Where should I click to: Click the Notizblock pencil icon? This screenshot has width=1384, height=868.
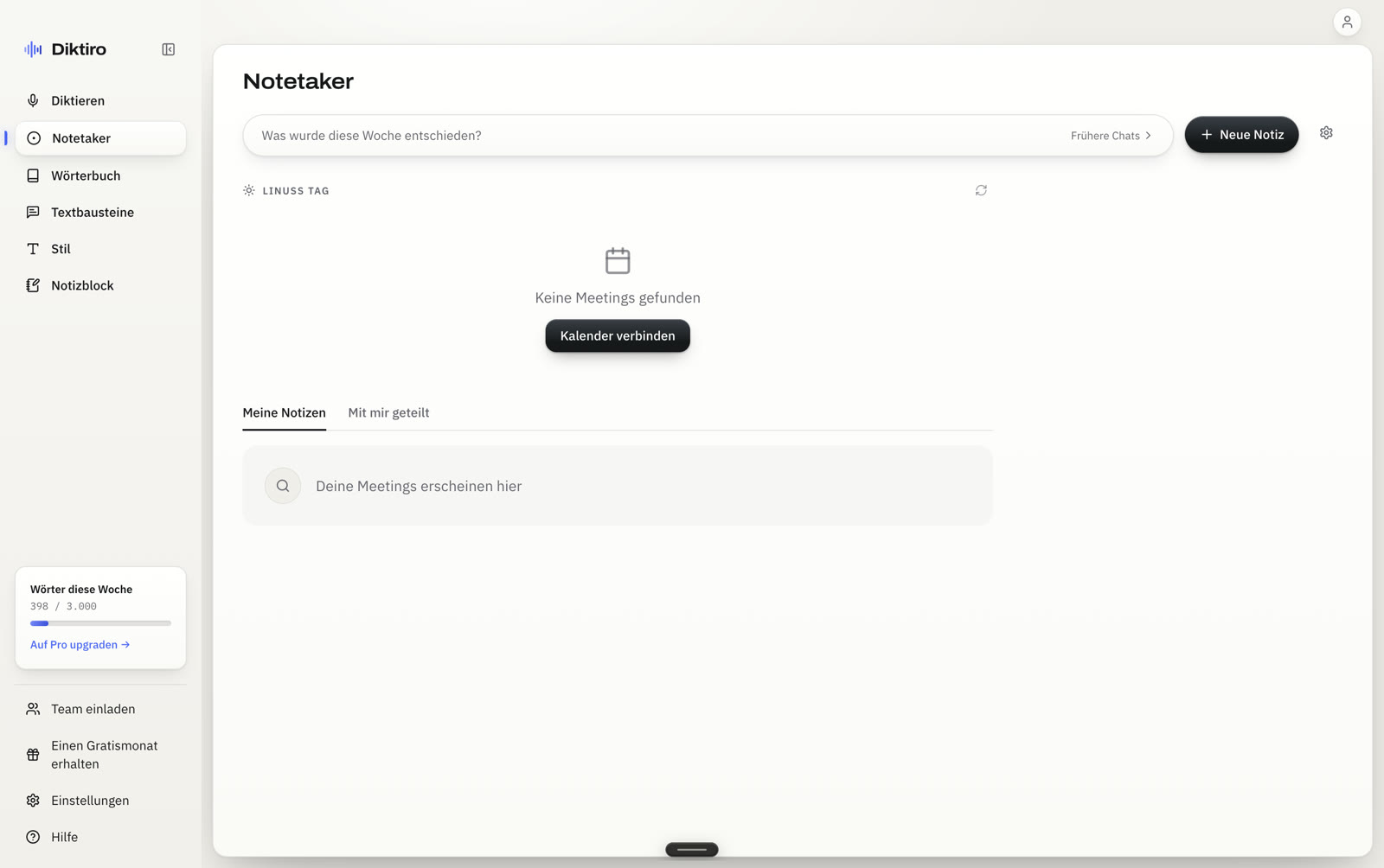[33, 285]
